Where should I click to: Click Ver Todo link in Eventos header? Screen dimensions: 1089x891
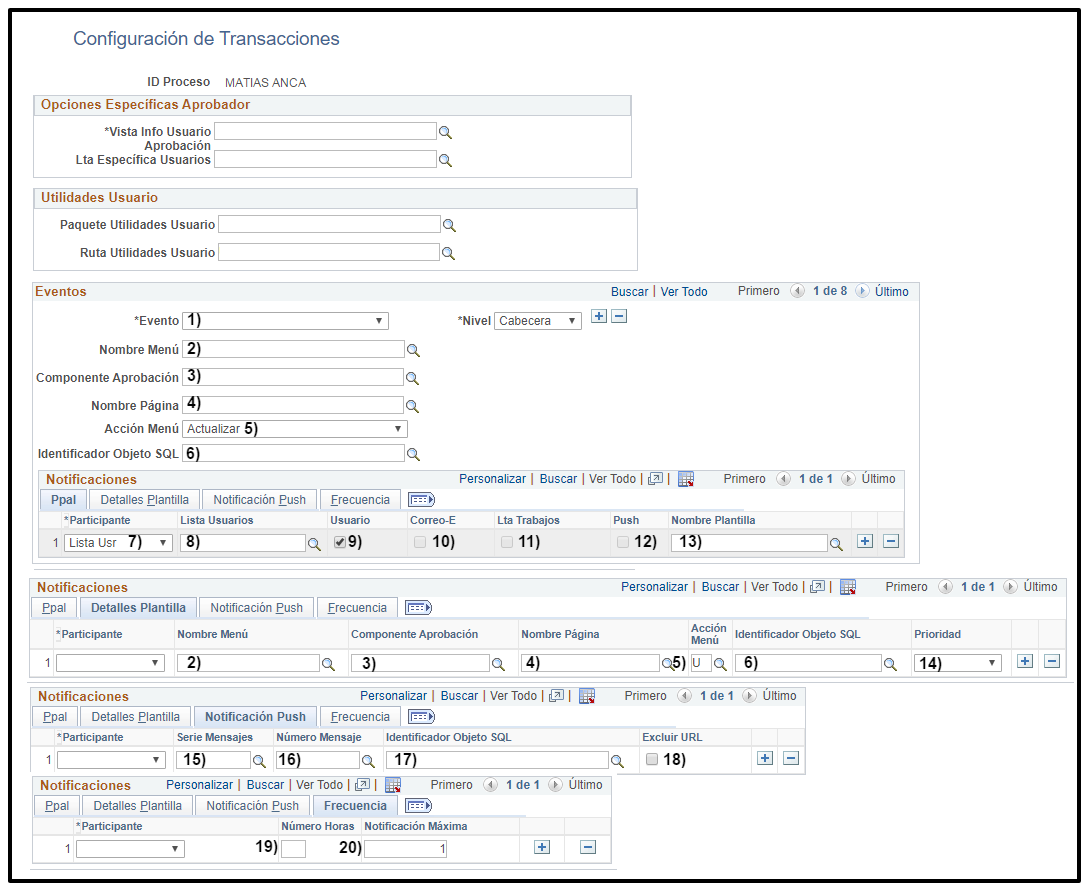coord(684,292)
